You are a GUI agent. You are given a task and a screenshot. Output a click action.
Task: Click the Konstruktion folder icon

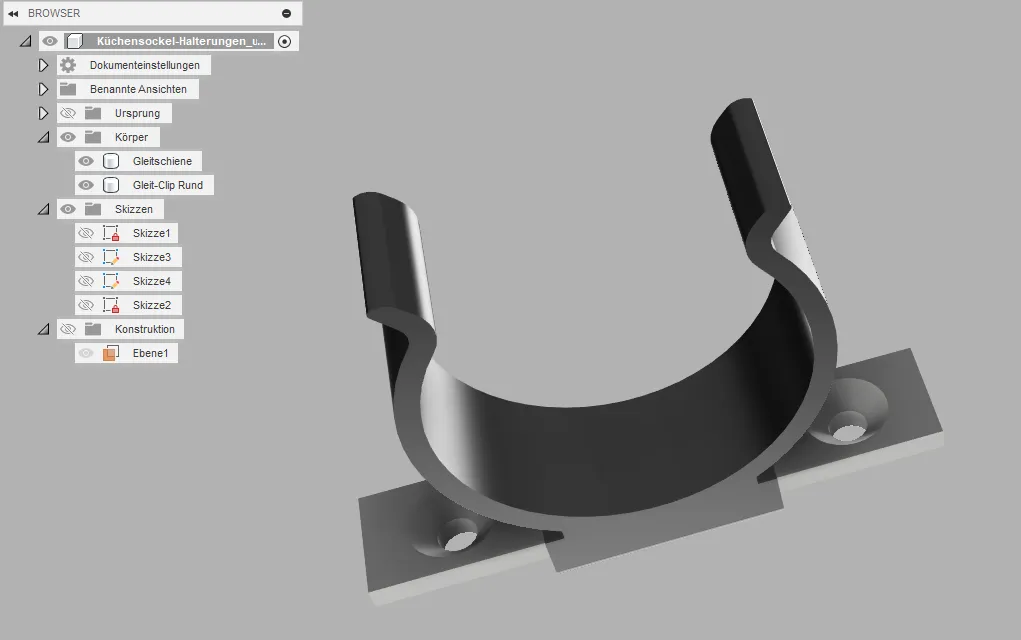point(93,329)
